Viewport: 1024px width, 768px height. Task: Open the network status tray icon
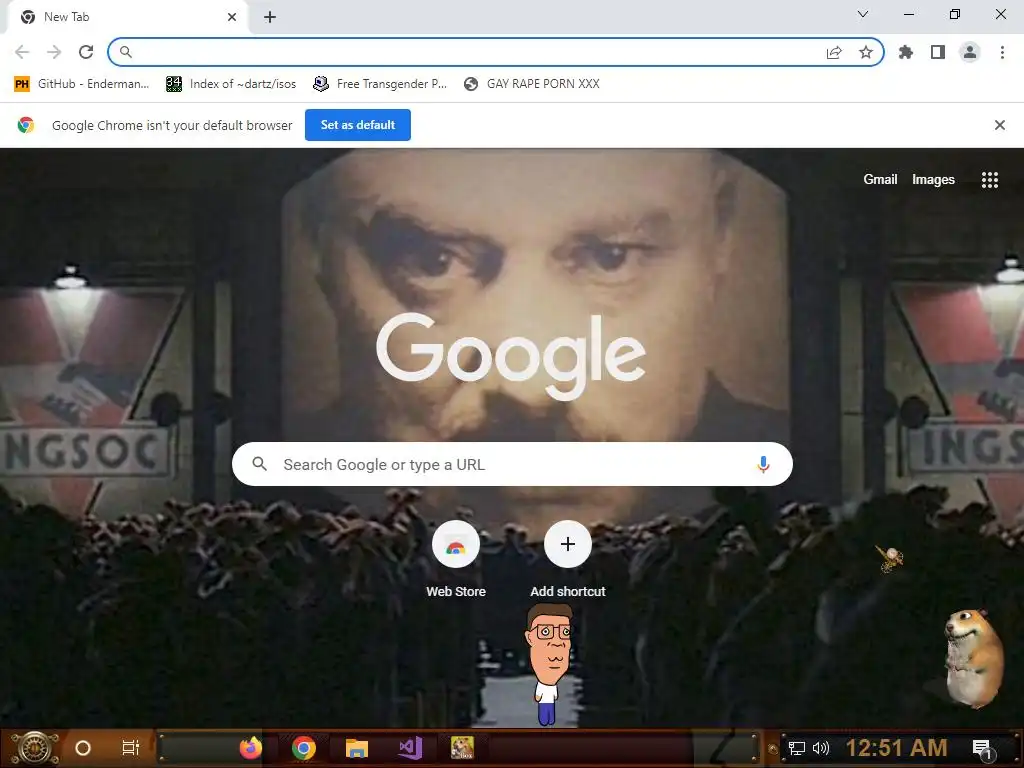click(797, 748)
